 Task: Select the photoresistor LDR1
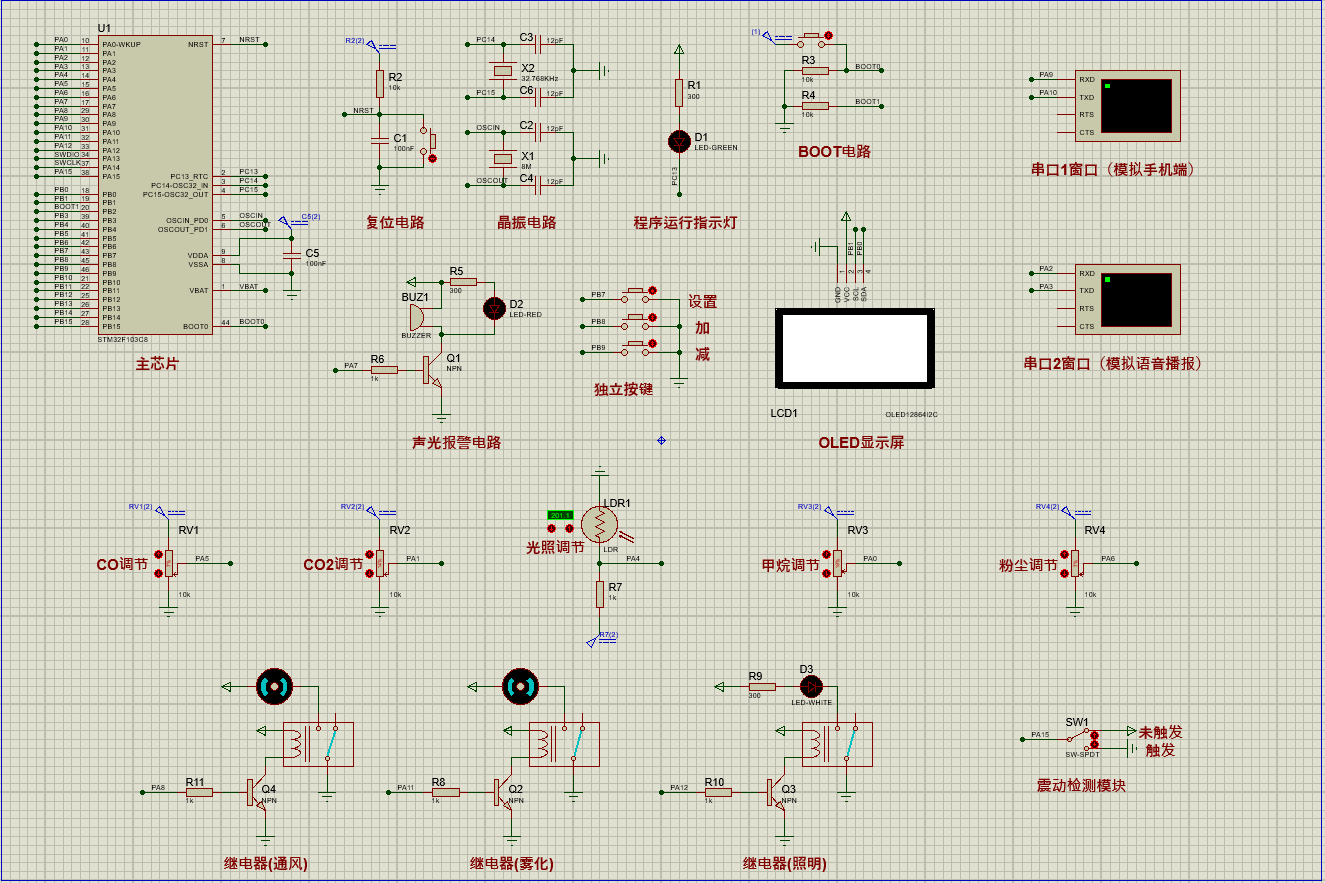click(x=600, y=522)
